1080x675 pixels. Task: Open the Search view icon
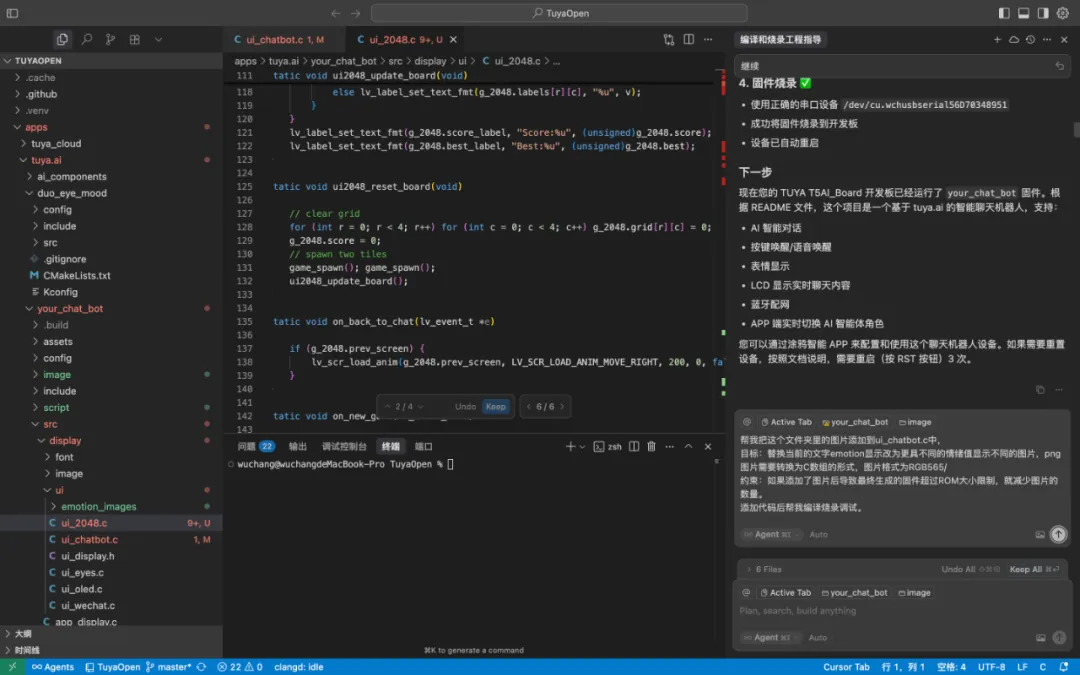pos(87,39)
